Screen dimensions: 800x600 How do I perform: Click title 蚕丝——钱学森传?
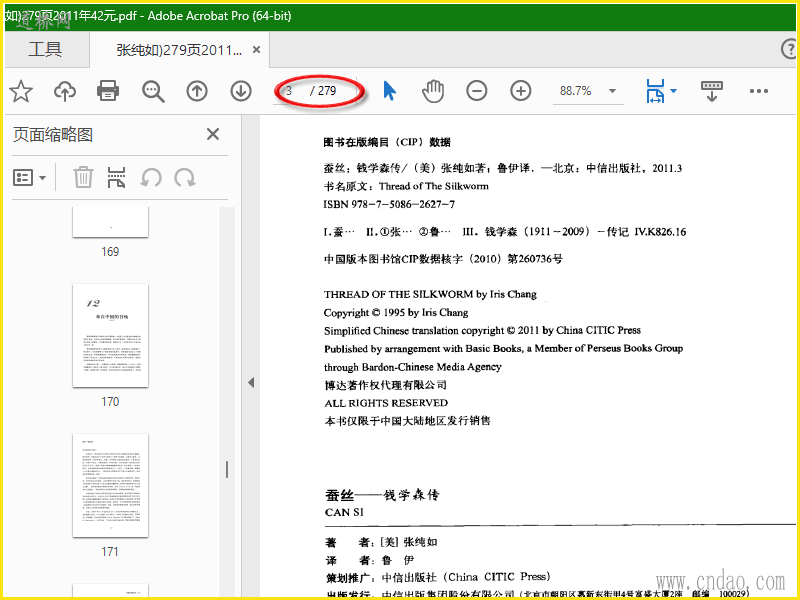tap(382, 494)
